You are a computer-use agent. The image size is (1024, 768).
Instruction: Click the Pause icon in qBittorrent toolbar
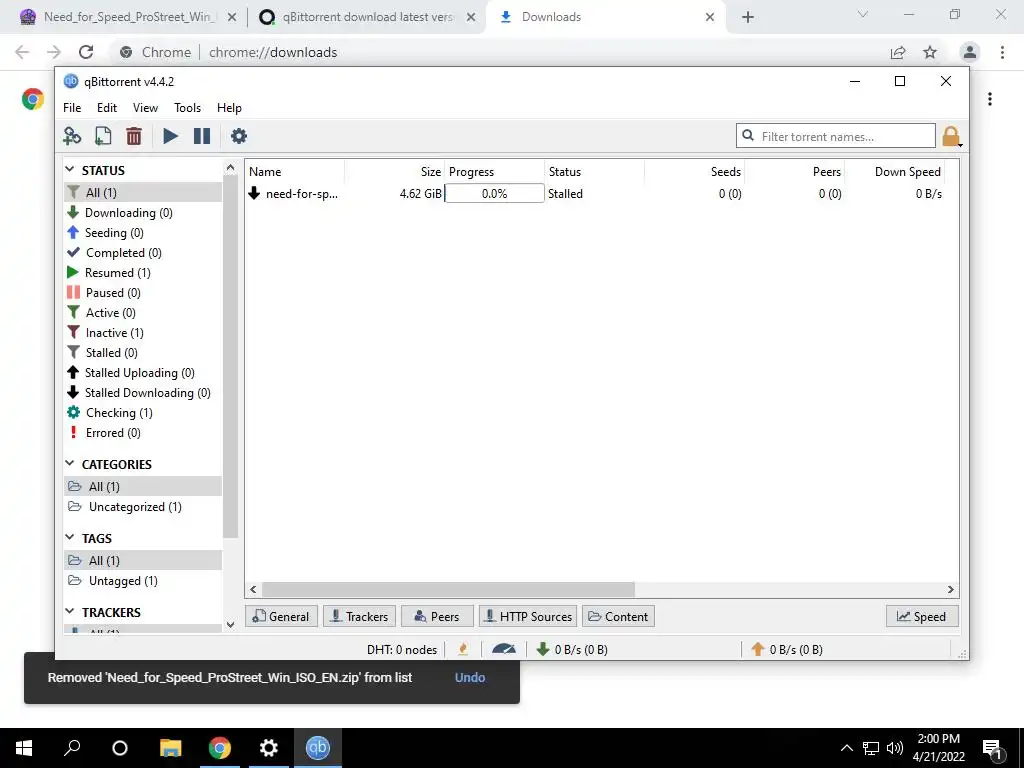(x=202, y=136)
